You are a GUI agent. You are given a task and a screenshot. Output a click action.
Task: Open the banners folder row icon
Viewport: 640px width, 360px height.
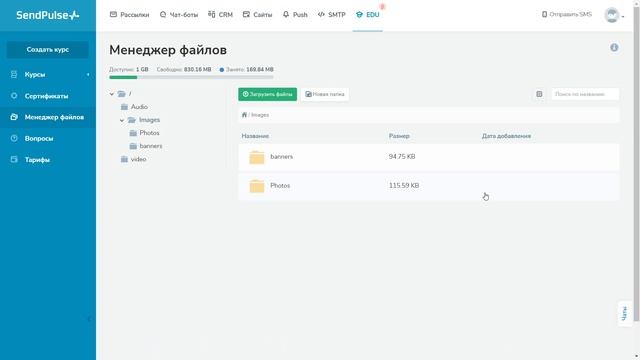[257, 157]
